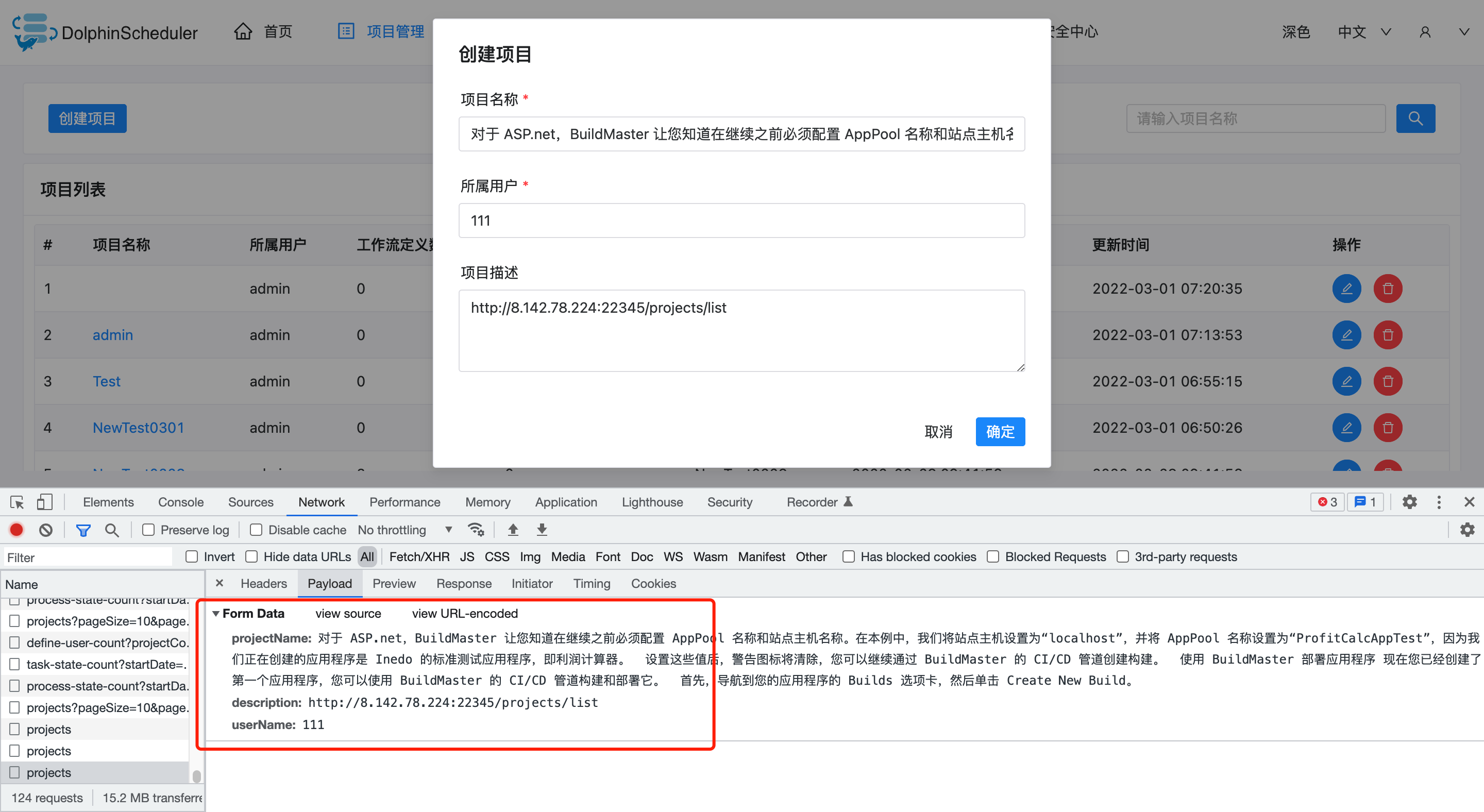Open the language selector next to 中文
Viewport: 1484px width, 812px height.
tap(1385, 31)
